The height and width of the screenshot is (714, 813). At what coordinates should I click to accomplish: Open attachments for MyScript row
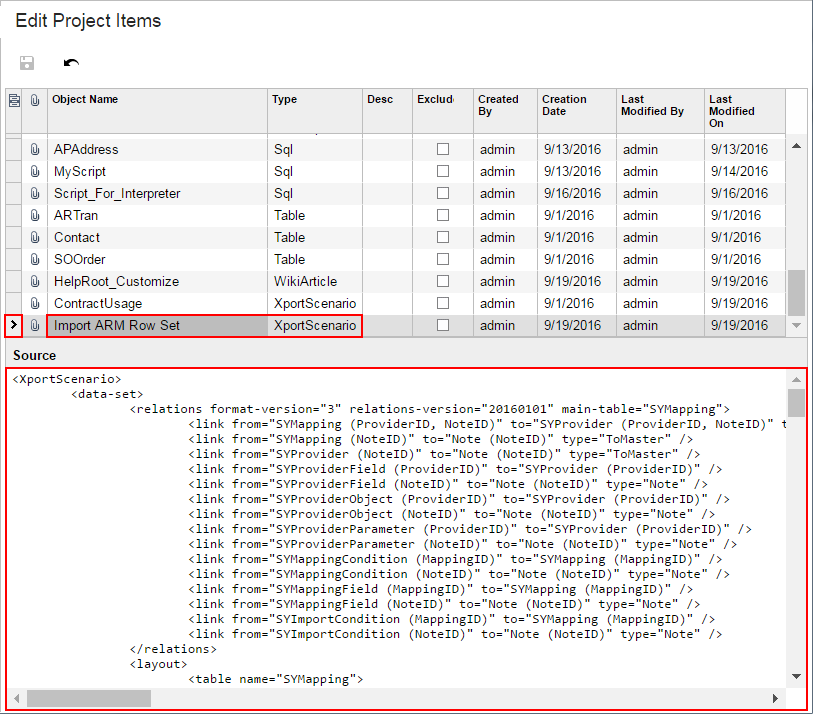[35, 171]
